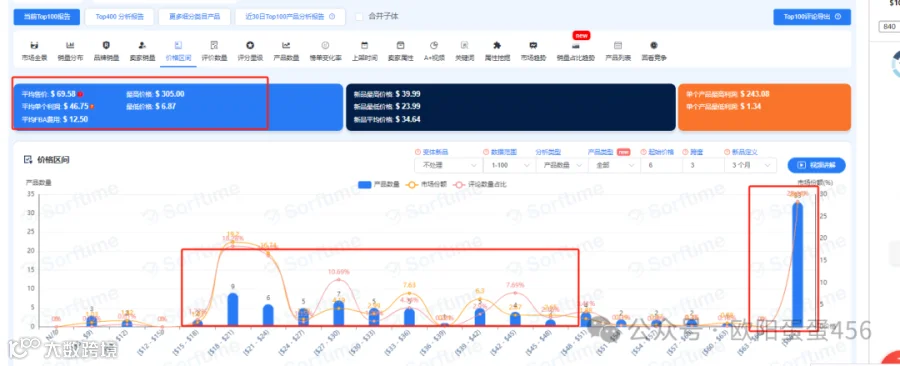900x366 pixels.
Task: Select the 销量分布 sales distribution icon
Action: 70,45
